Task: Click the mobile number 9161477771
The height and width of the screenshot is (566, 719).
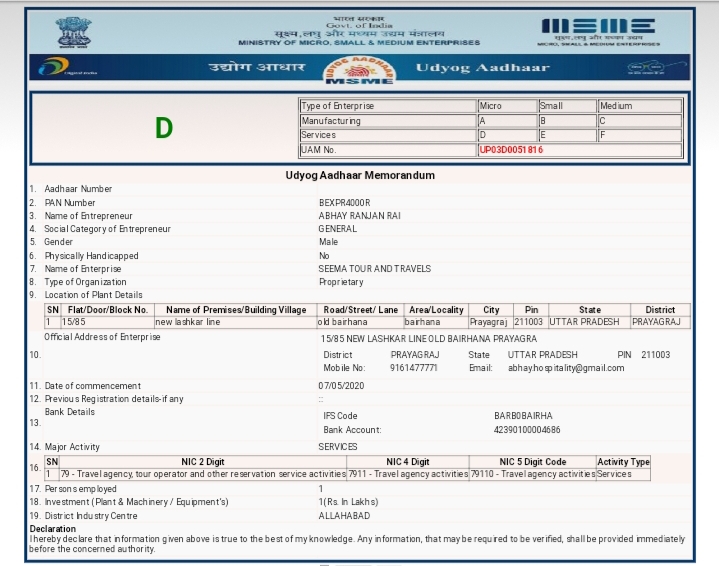Action: (x=414, y=368)
